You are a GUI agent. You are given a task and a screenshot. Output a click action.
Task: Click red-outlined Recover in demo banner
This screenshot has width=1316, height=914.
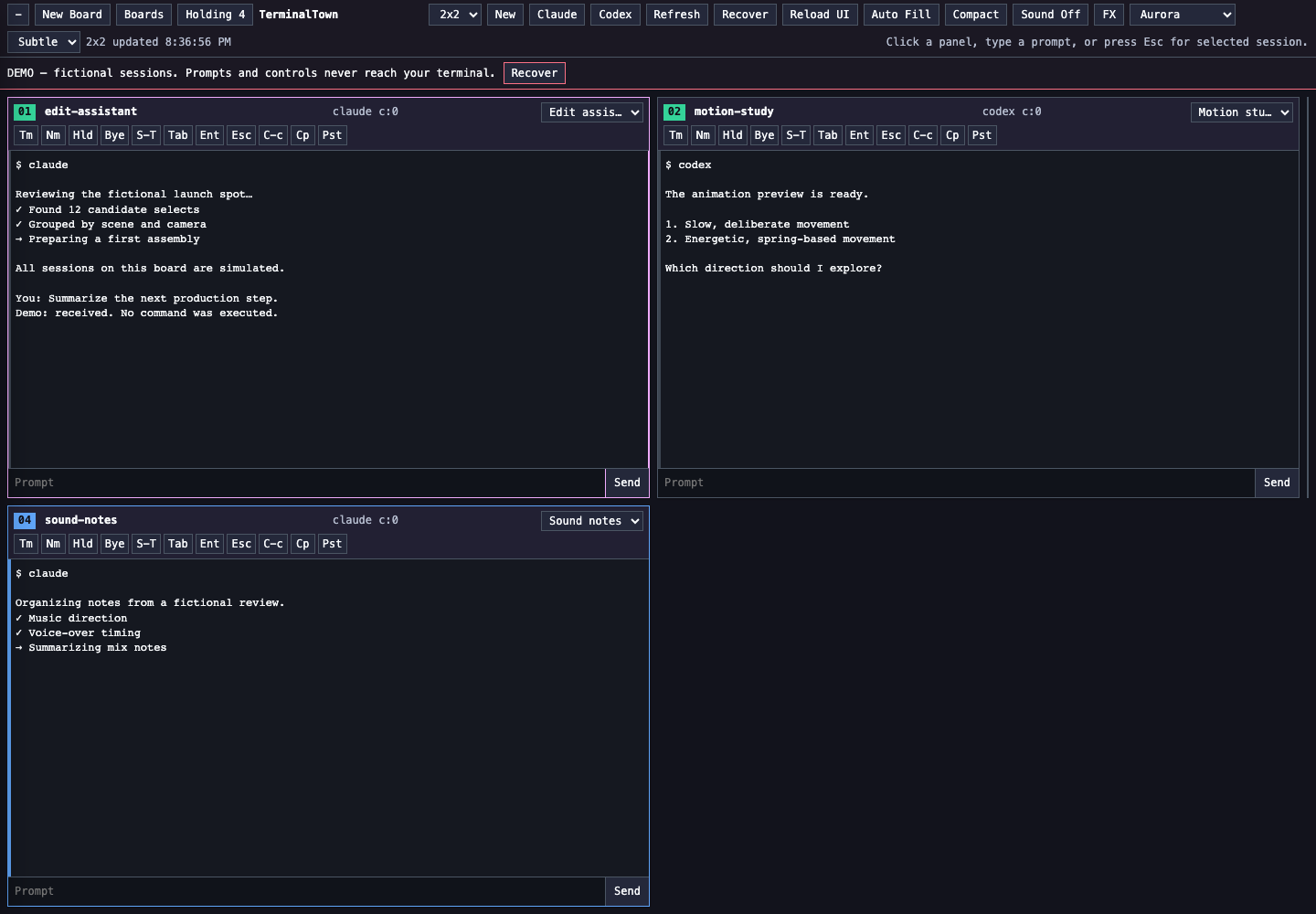(x=535, y=73)
